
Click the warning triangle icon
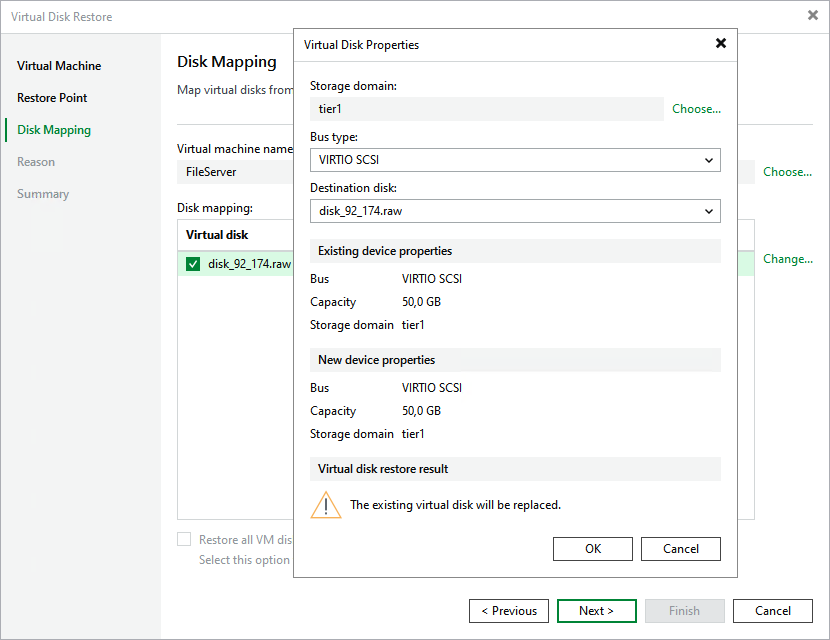click(326, 505)
